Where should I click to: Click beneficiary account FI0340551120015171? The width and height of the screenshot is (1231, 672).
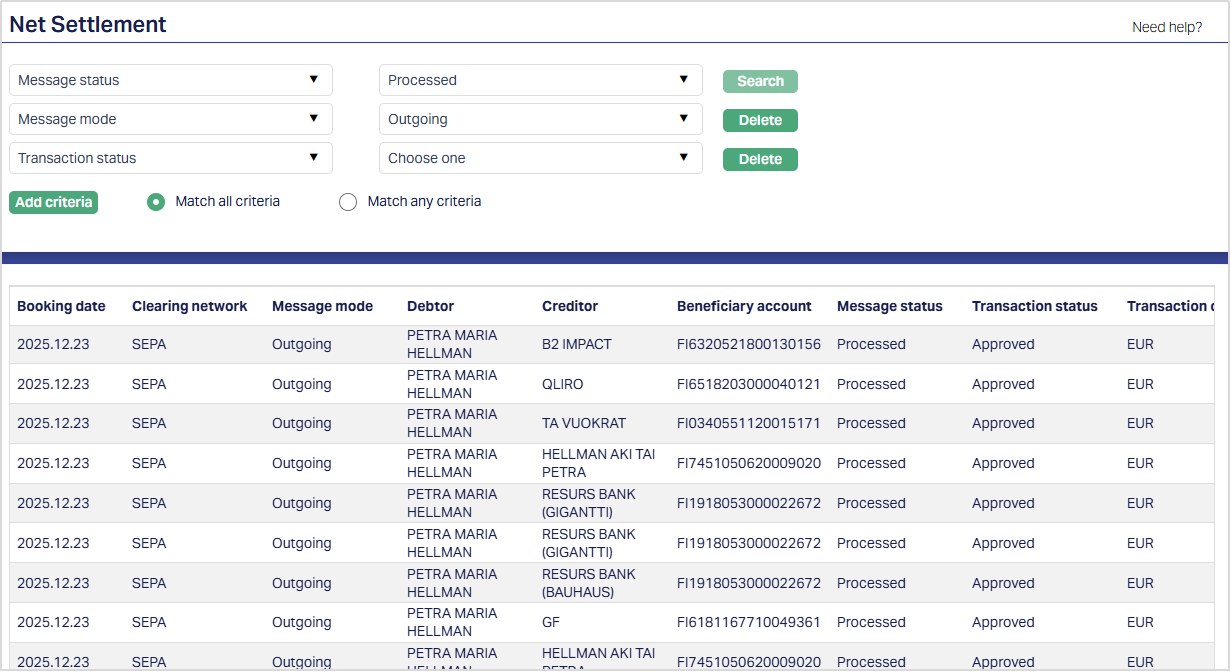[749, 423]
